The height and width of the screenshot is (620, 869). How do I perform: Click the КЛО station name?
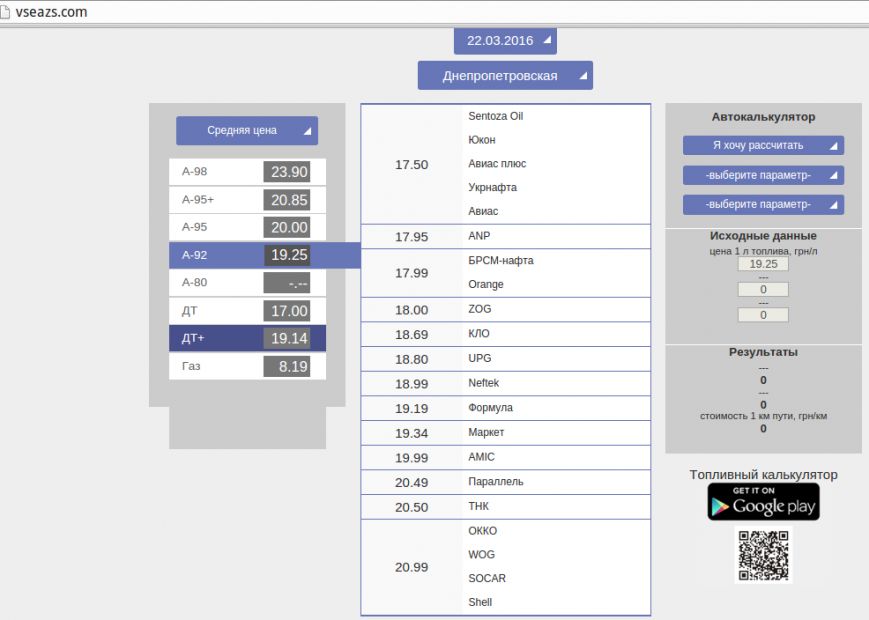click(x=478, y=334)
